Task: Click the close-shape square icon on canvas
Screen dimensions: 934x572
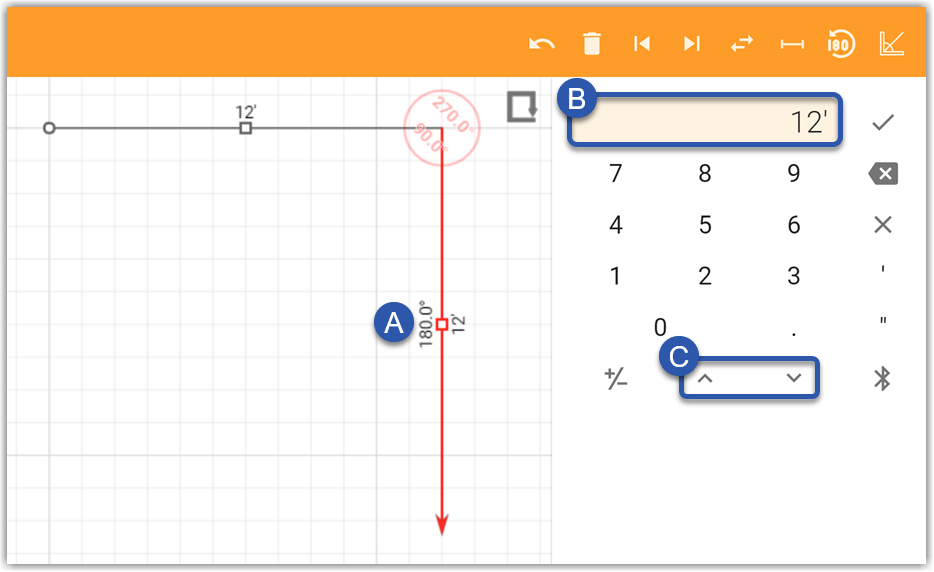Action: [522, 107]
